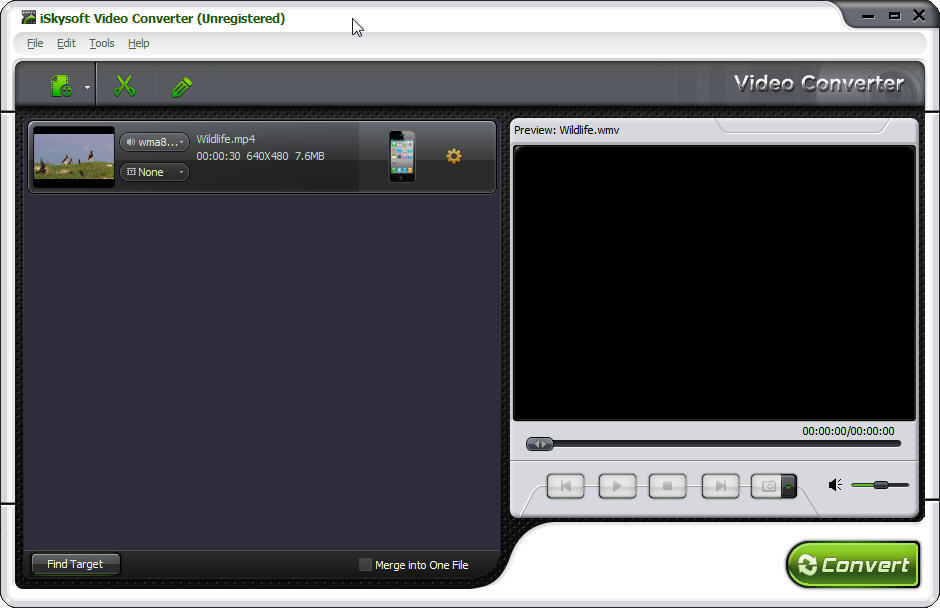
Task: Enable Merge into One File
Action: pos(366,564)
